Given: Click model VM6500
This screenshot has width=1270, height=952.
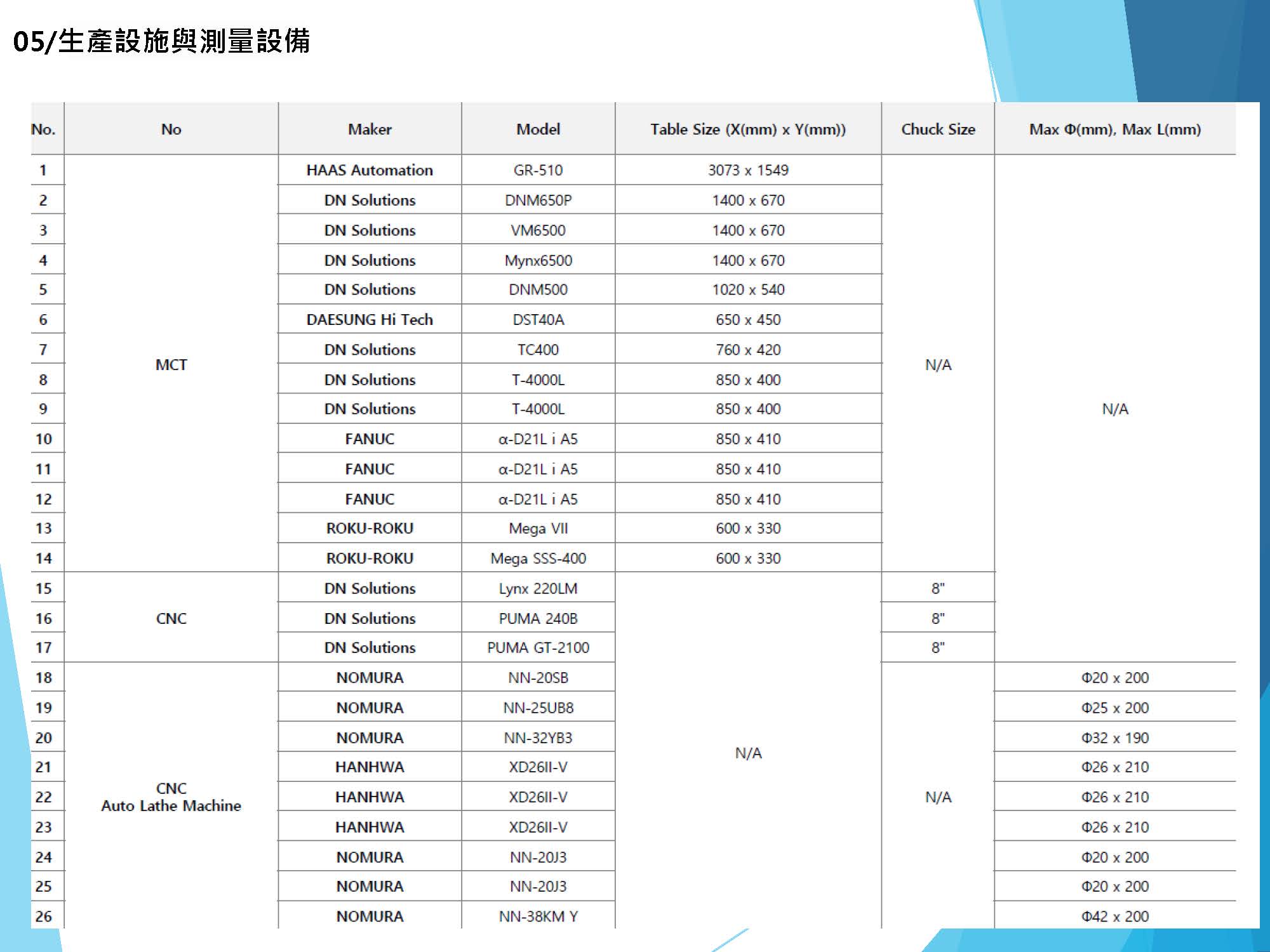Looking at the screenshot, I should pyautogui.click(x=538, y=230).
